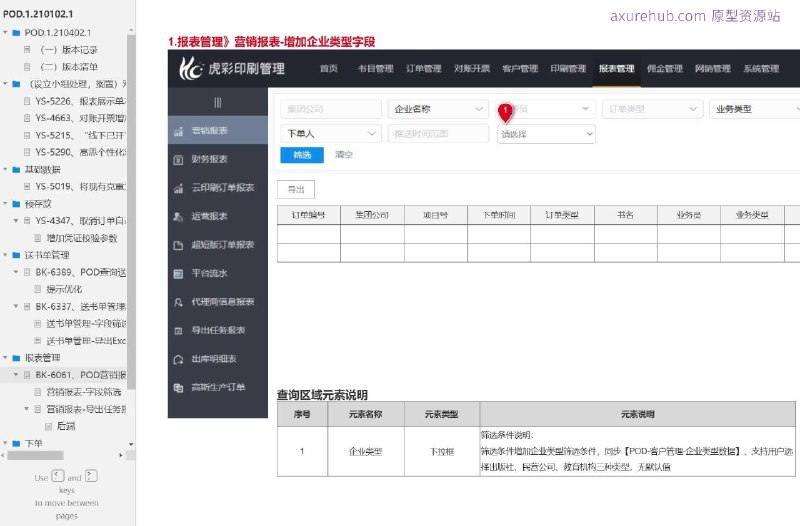The height and width of the screenshot is (526, 800).
Task: Open the 报表管理 menu
Action: pos(616,68)
